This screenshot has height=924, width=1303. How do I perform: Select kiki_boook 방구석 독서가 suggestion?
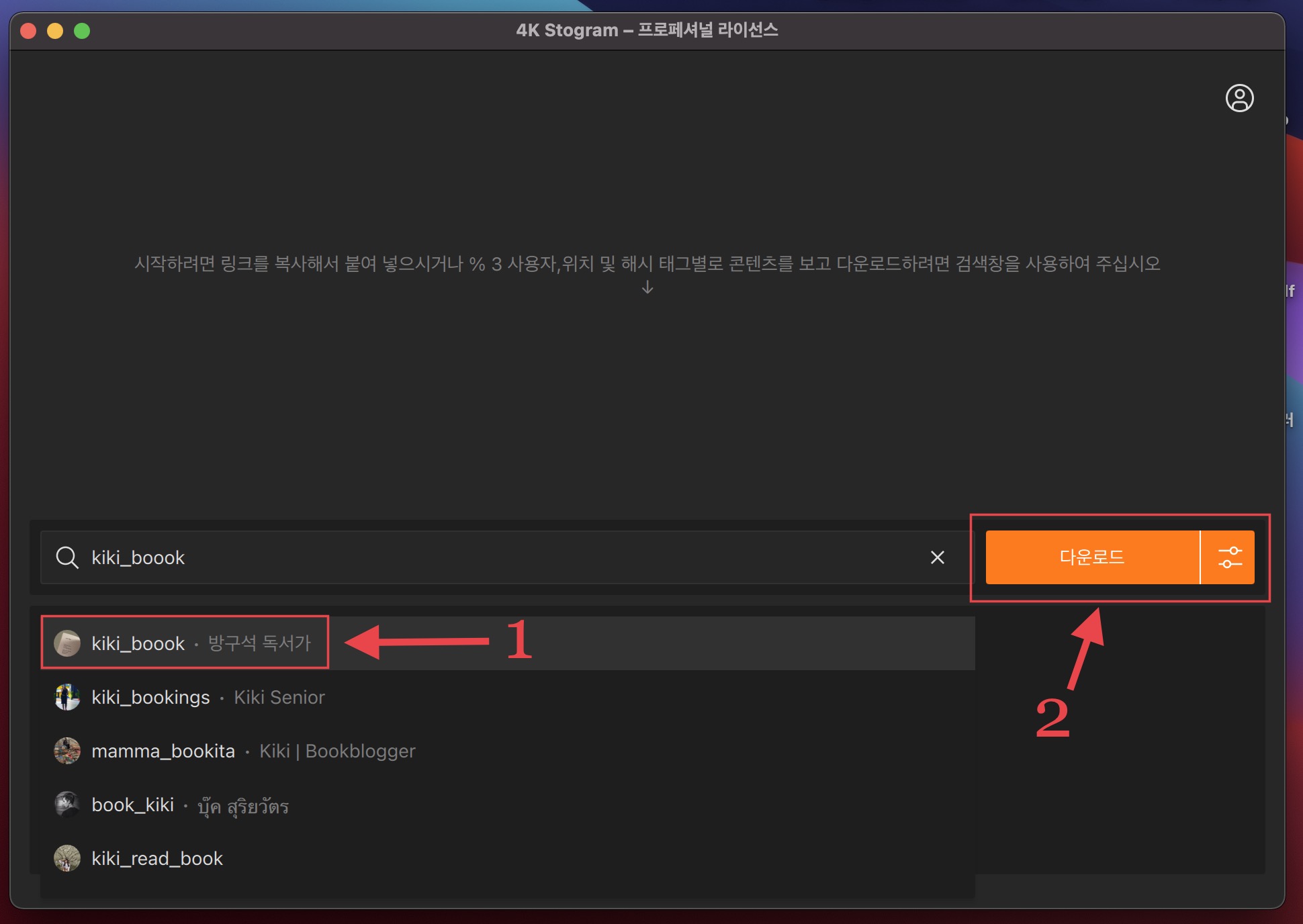point(201,643)
